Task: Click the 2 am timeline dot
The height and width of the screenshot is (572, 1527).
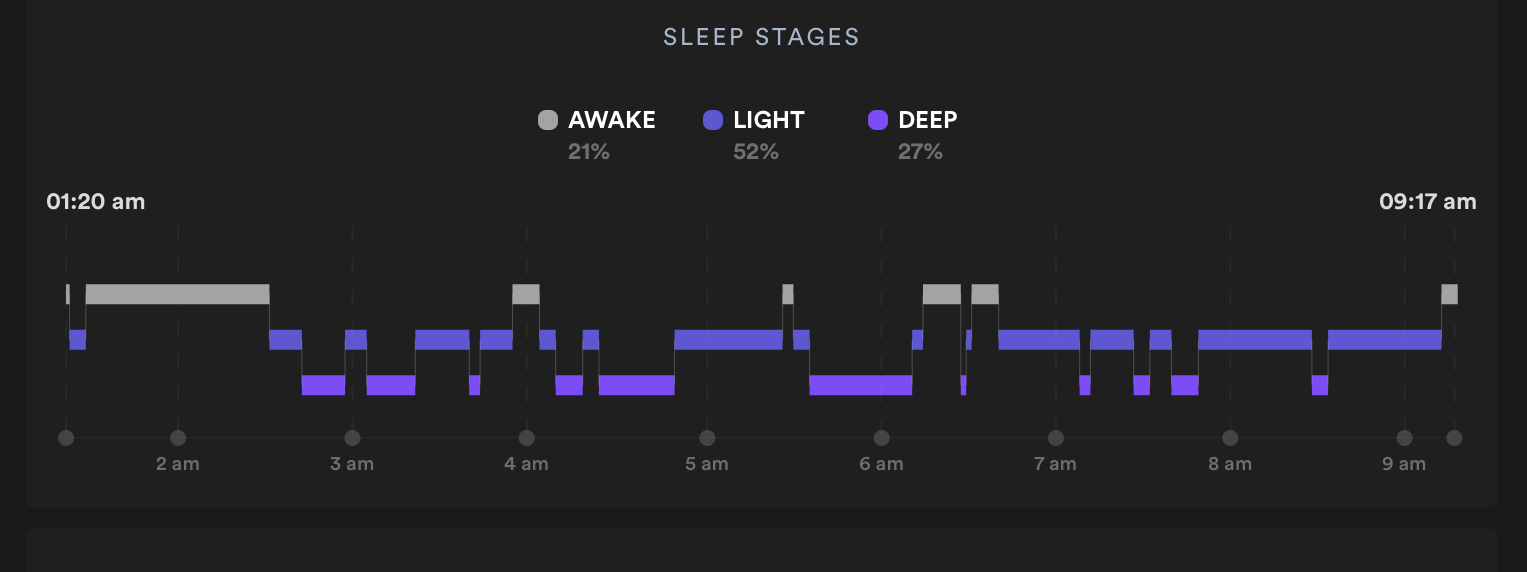Action: tap(178, 438)
